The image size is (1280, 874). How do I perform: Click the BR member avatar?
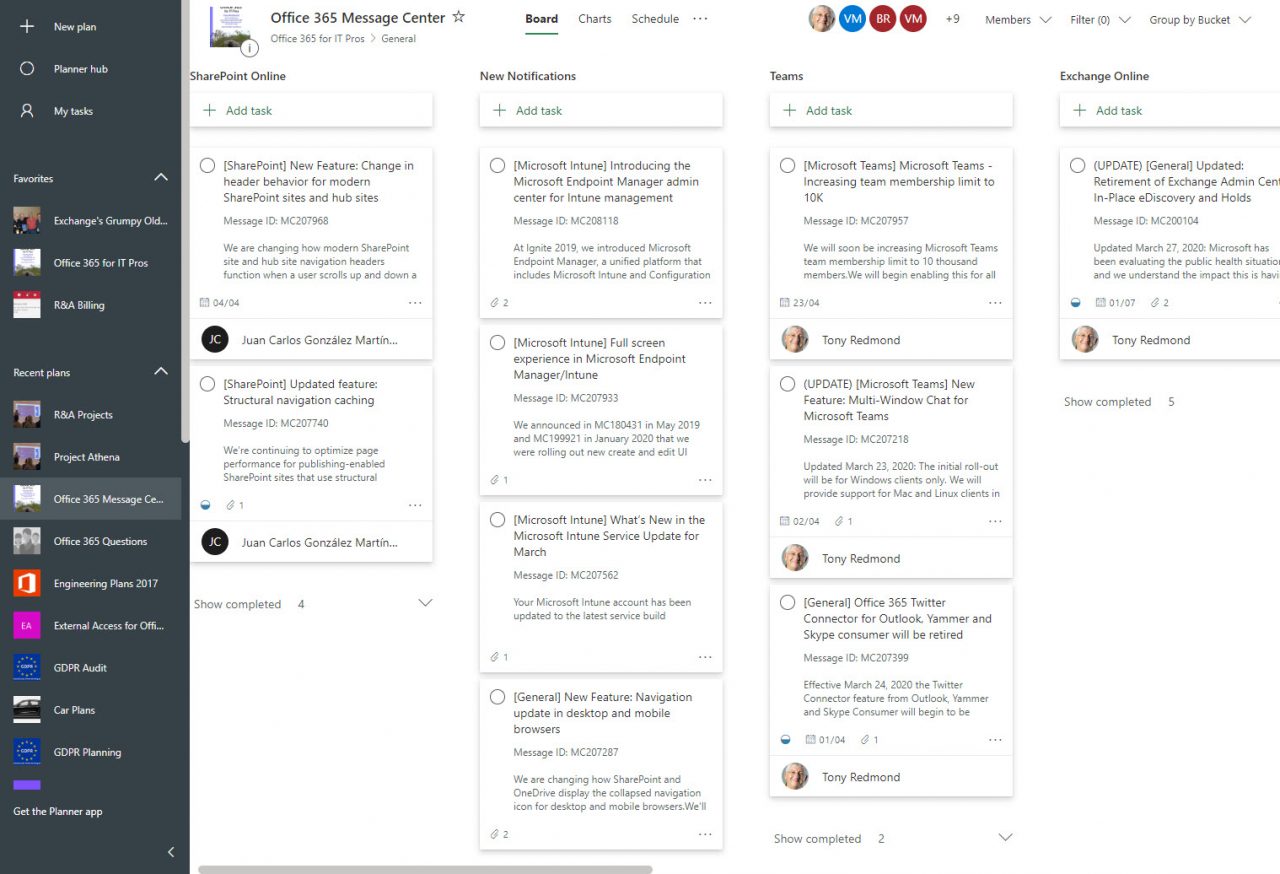point(882,18)
